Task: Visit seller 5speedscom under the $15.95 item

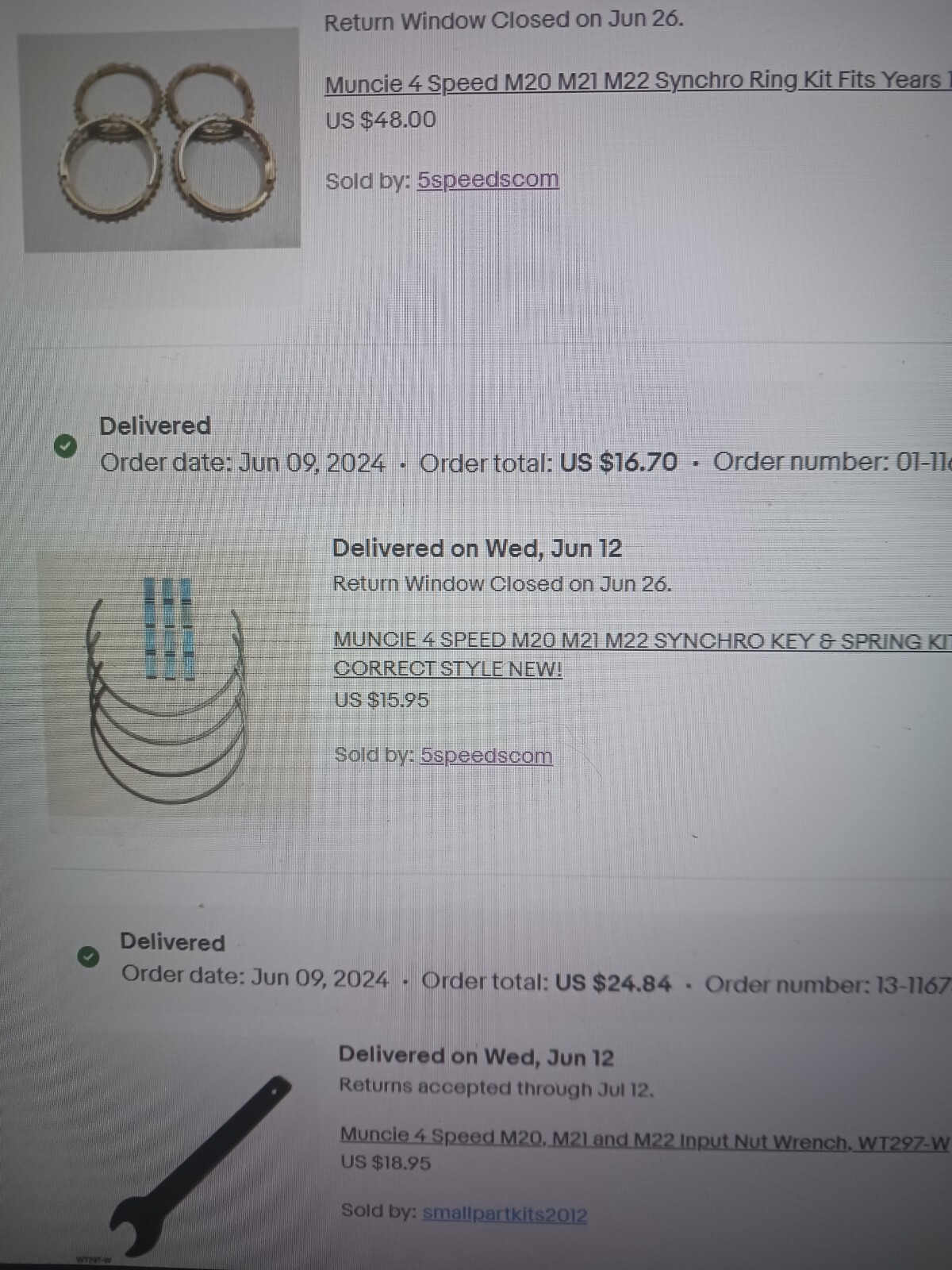Action: (x=486, y=756)
